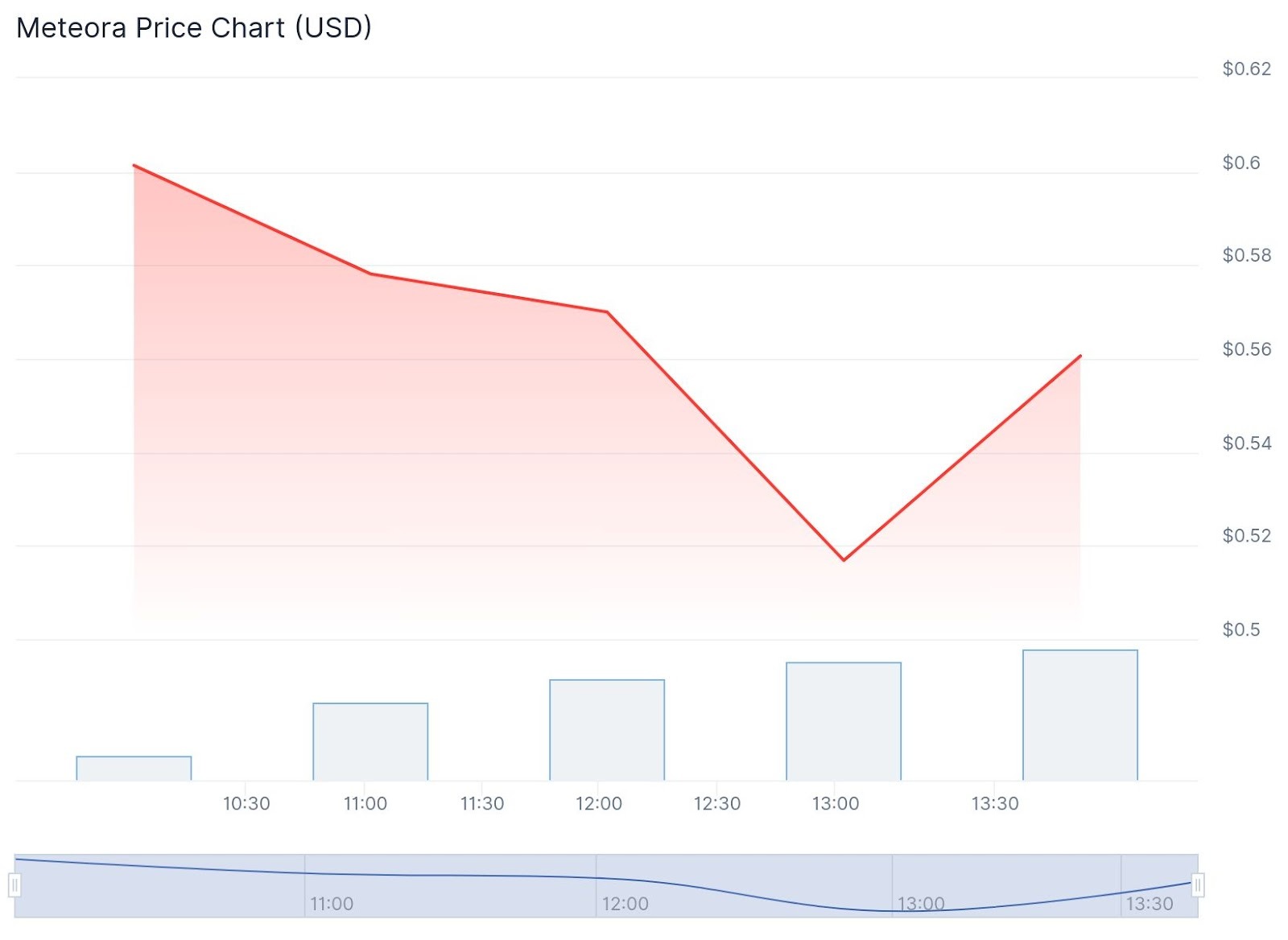This screenshot has height=940, width=1288.
Task: Click the Meteora Price Chart (USD) title
Action: [194, 28]
